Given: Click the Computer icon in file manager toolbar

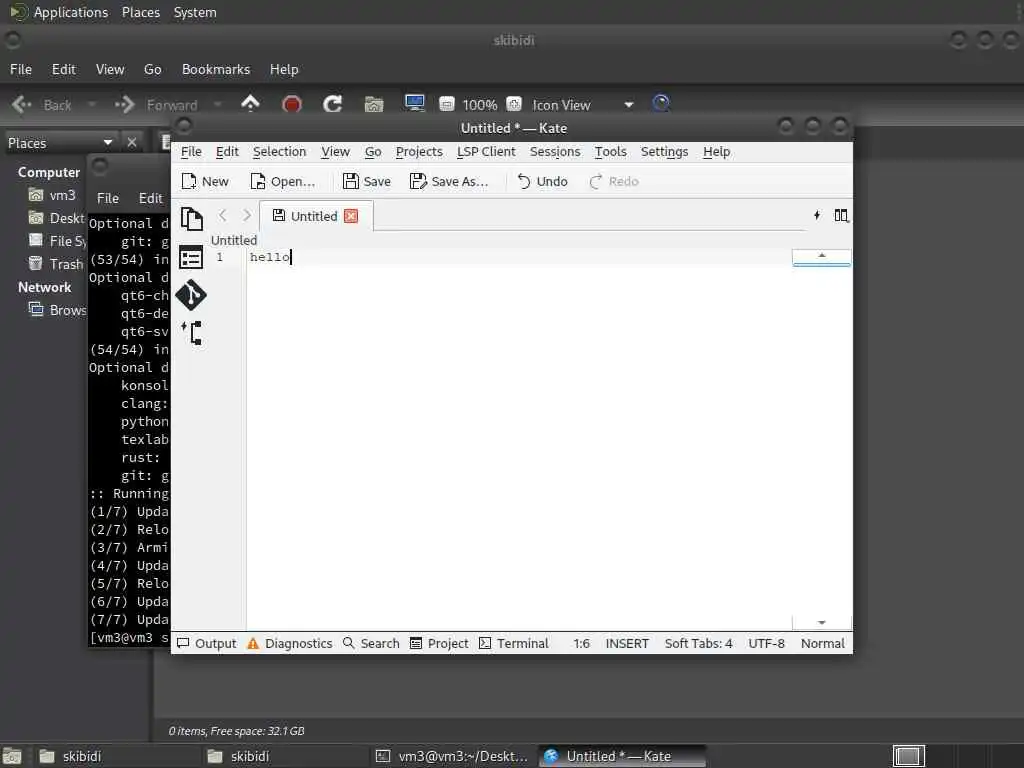Looking at the screenshot, I should tap(415, 103).
